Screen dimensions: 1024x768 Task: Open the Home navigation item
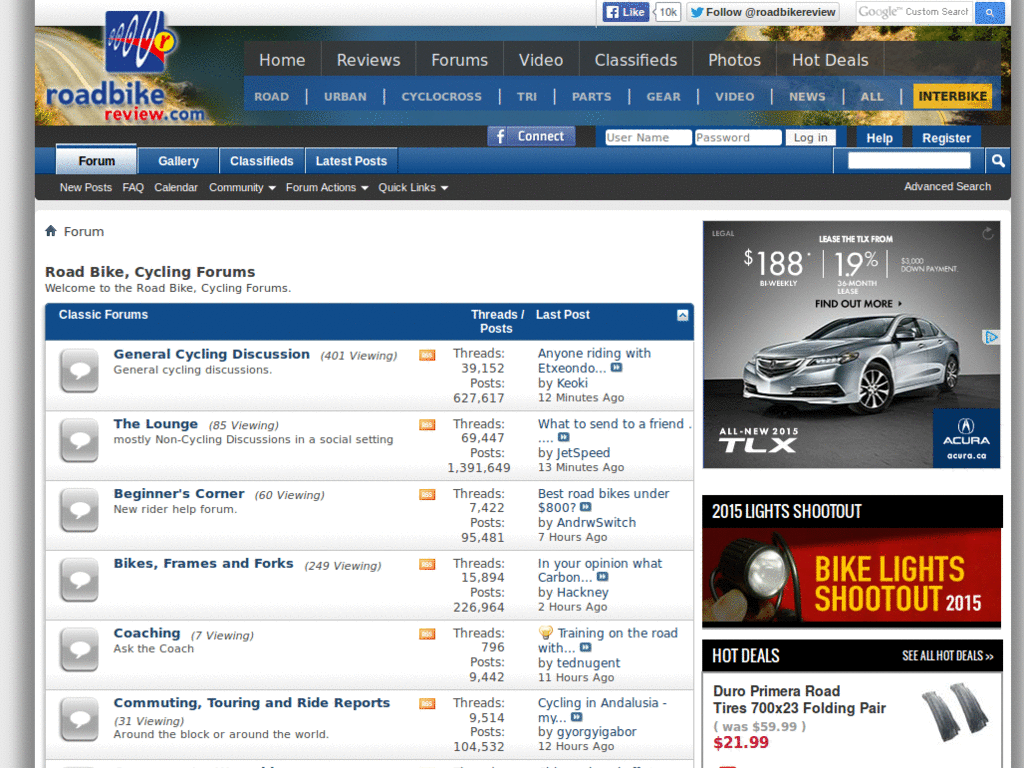coord(282,60)
